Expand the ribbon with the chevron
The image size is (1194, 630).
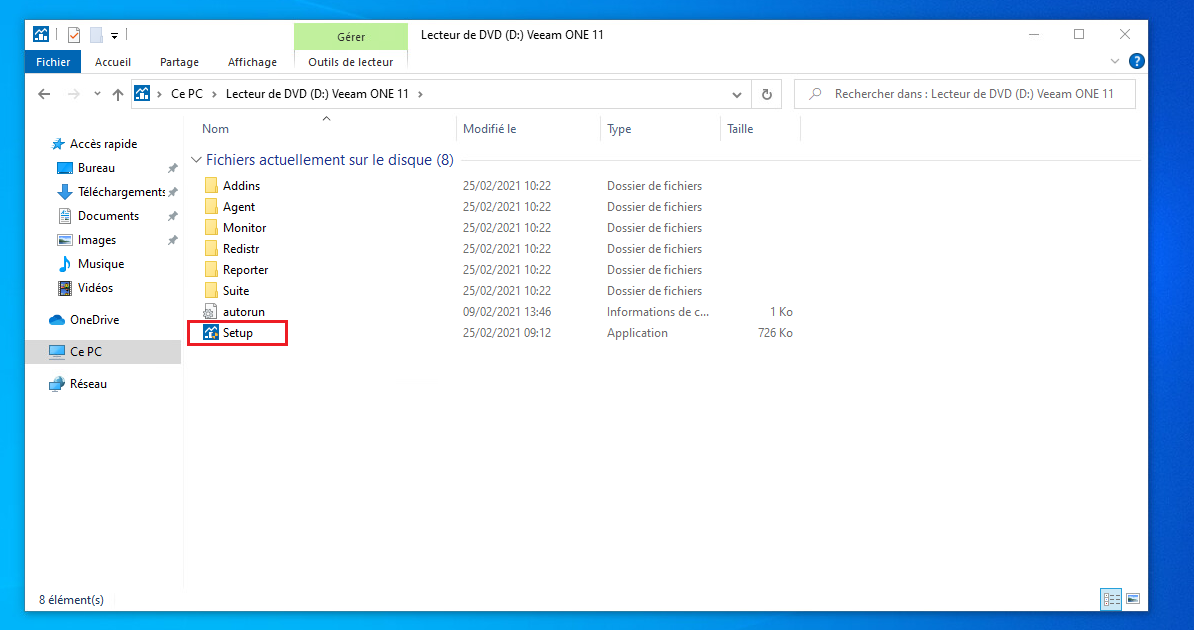click(x=1115, y=61)
